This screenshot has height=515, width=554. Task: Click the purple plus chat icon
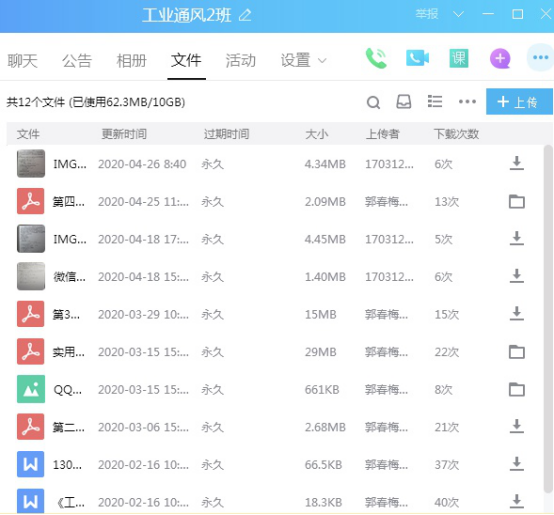coord(500,58)
